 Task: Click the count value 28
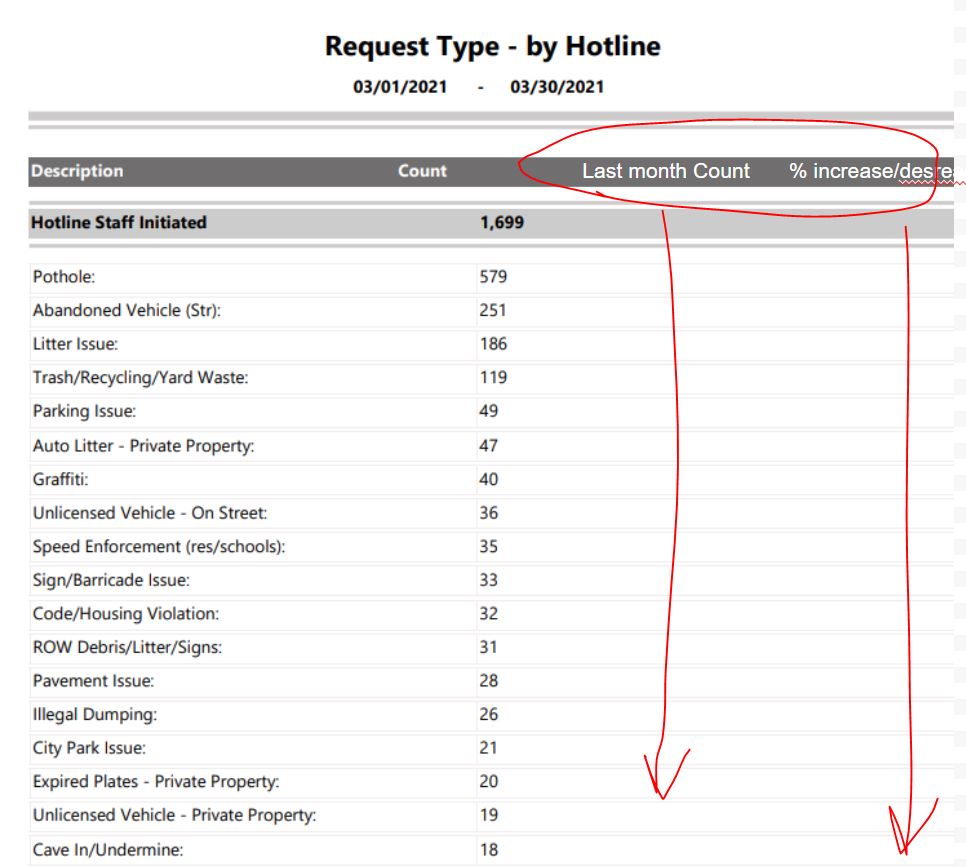click(489, 681)
